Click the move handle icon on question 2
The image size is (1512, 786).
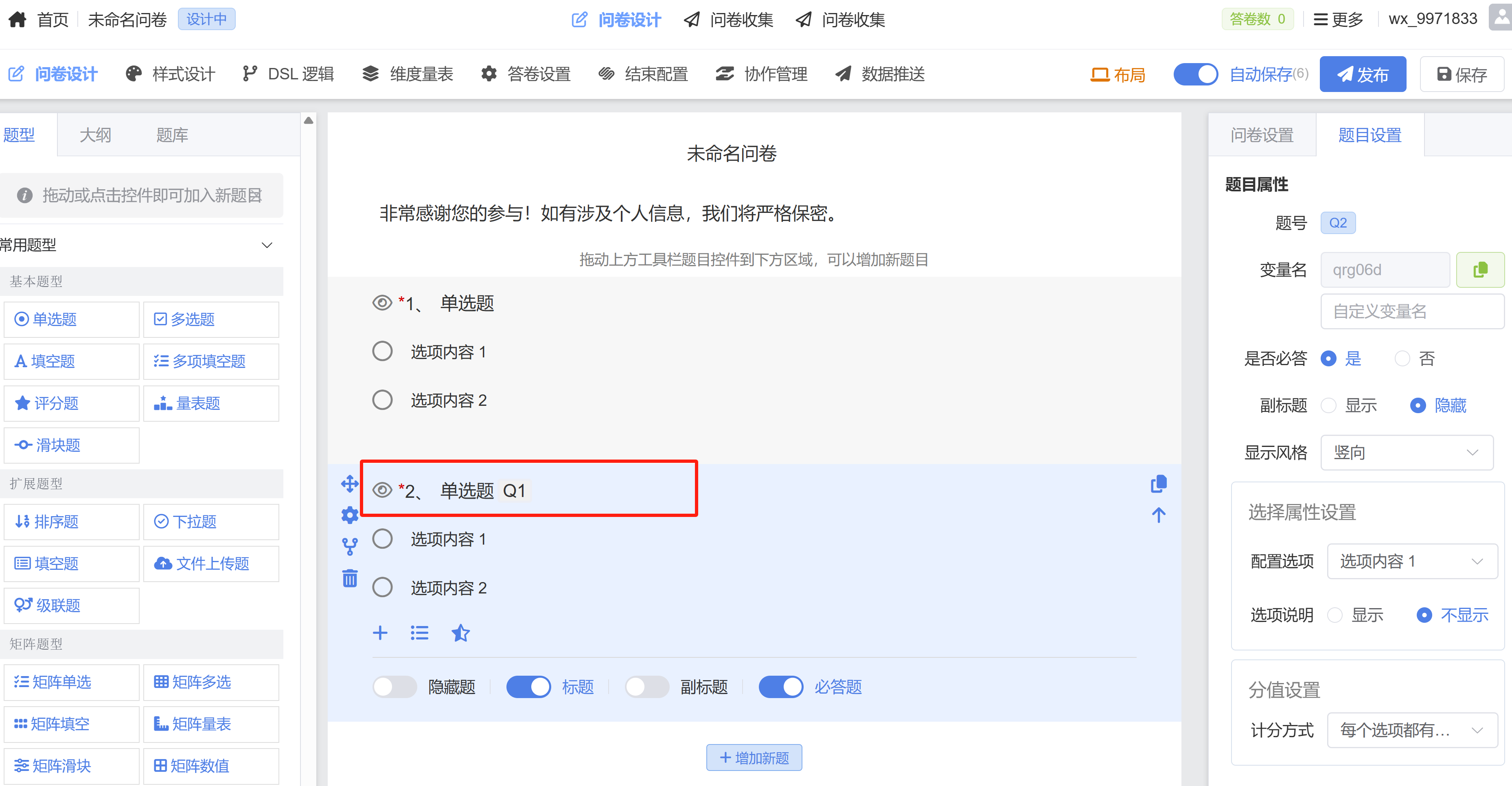click(x=350, y=484)
